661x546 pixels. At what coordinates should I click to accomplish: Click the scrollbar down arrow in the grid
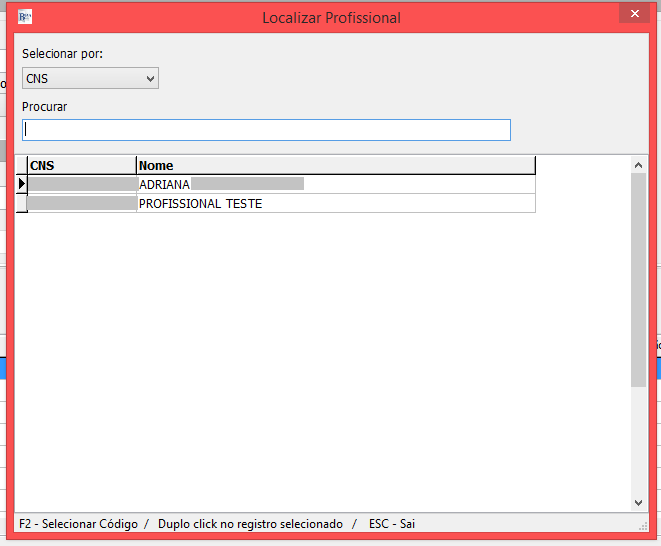pyautogui.click(x=639, y=502)
